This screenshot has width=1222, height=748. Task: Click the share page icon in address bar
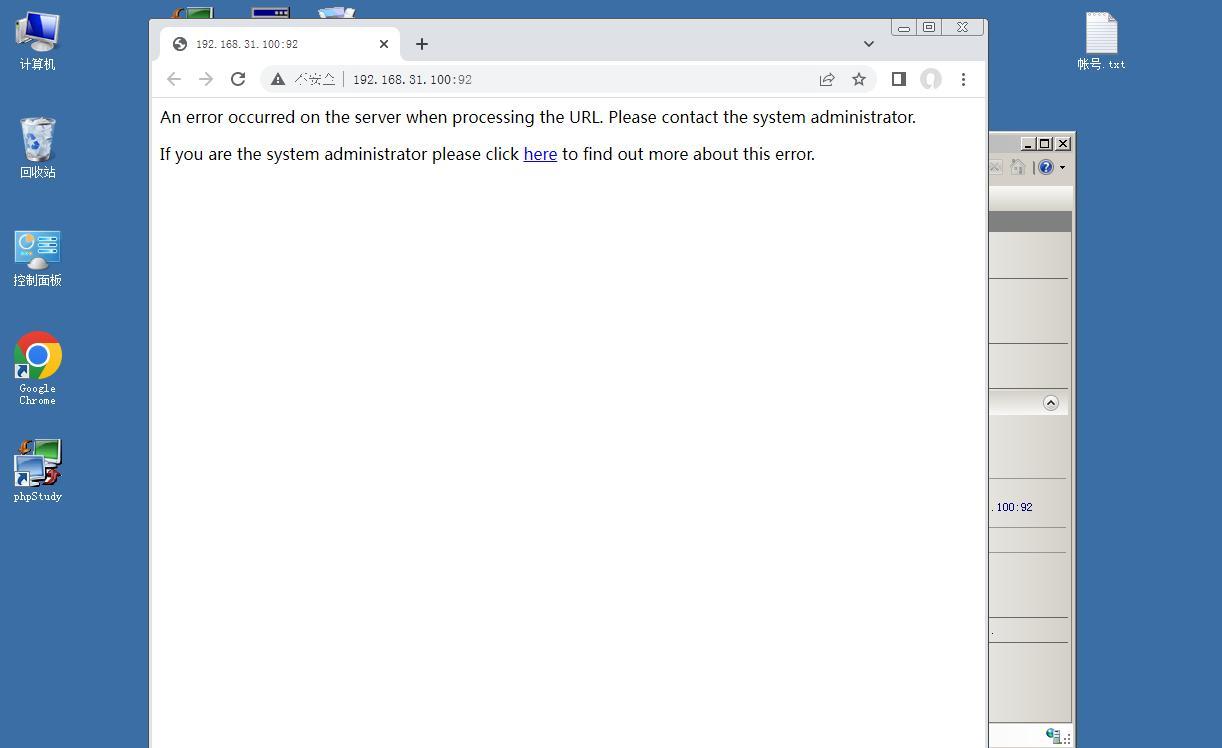point(827,79)
